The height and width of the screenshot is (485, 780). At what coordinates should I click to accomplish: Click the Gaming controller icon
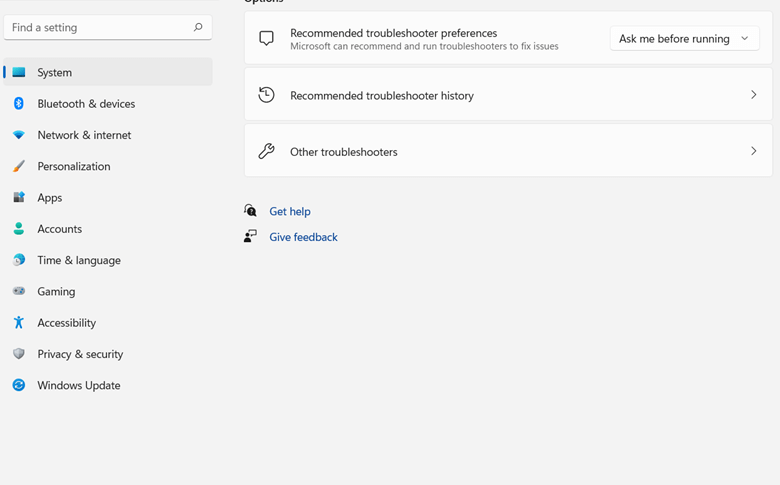(x=19, y=291)
